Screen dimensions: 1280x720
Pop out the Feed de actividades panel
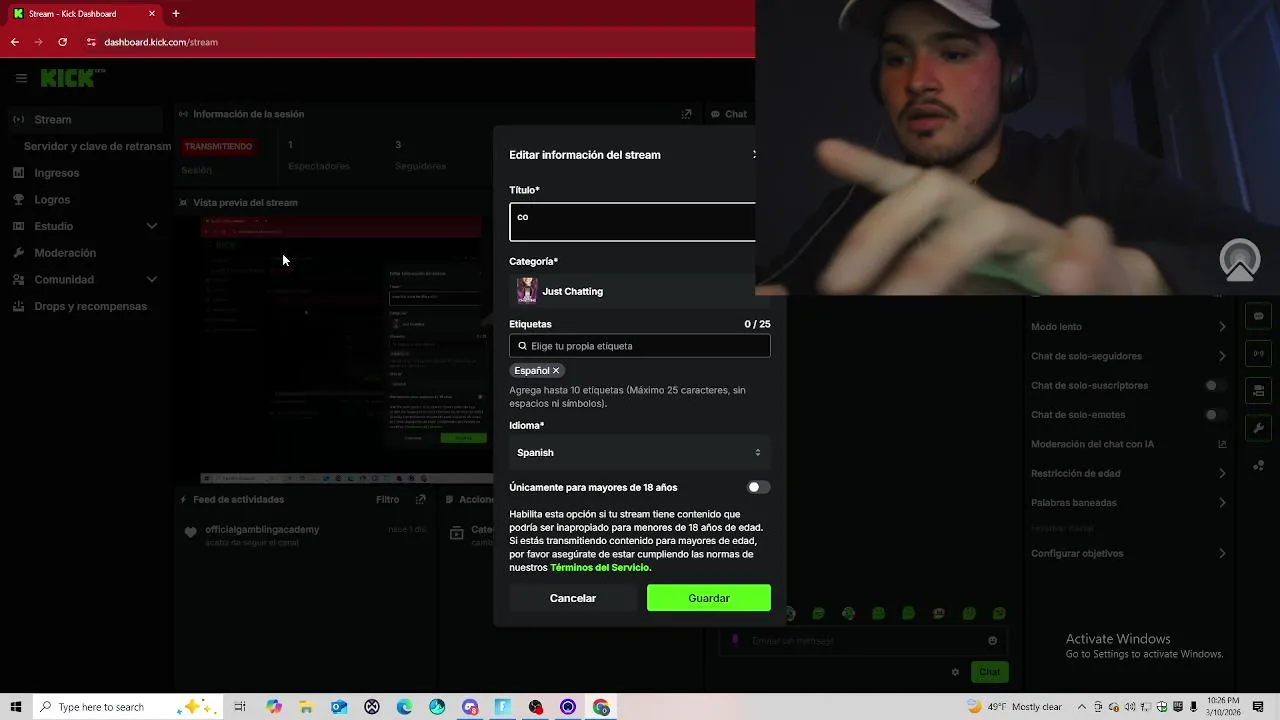[x=421, y=499]
